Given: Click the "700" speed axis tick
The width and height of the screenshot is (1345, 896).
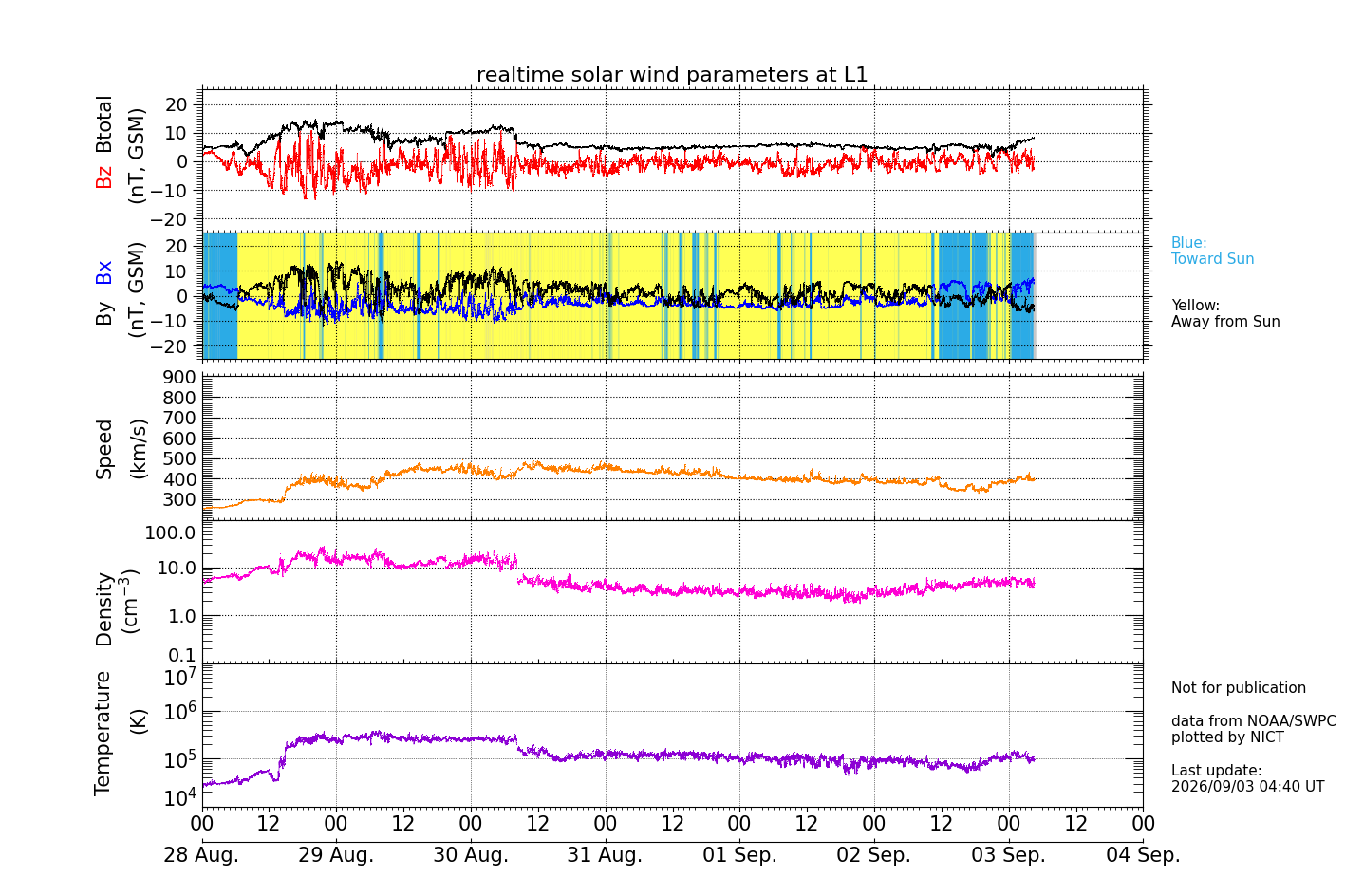Looking at the screenshot, I should 180,419.
